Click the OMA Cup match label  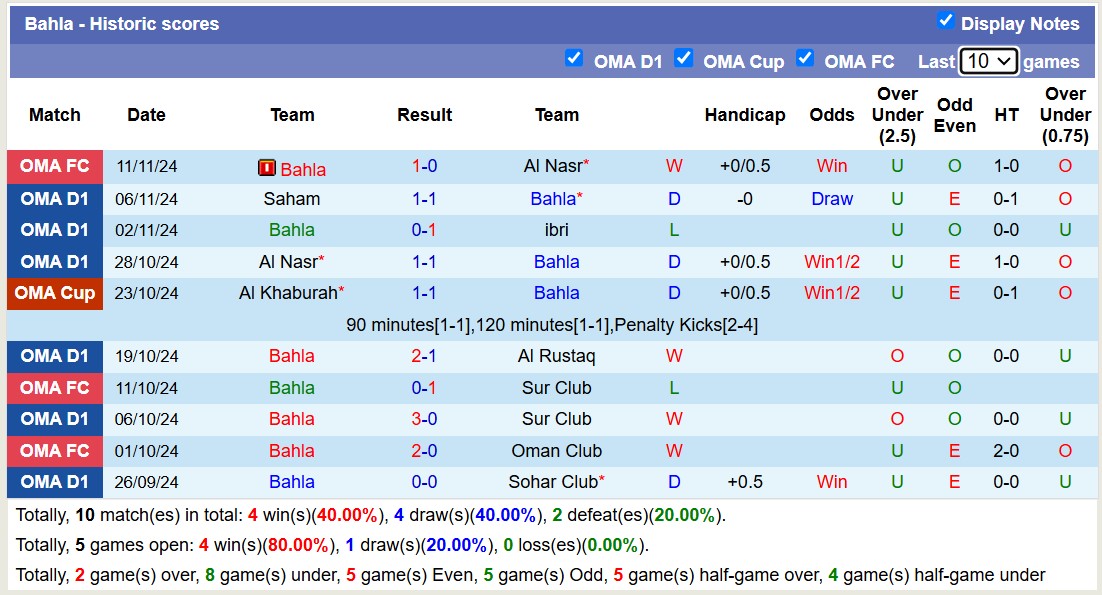[55, 293]
